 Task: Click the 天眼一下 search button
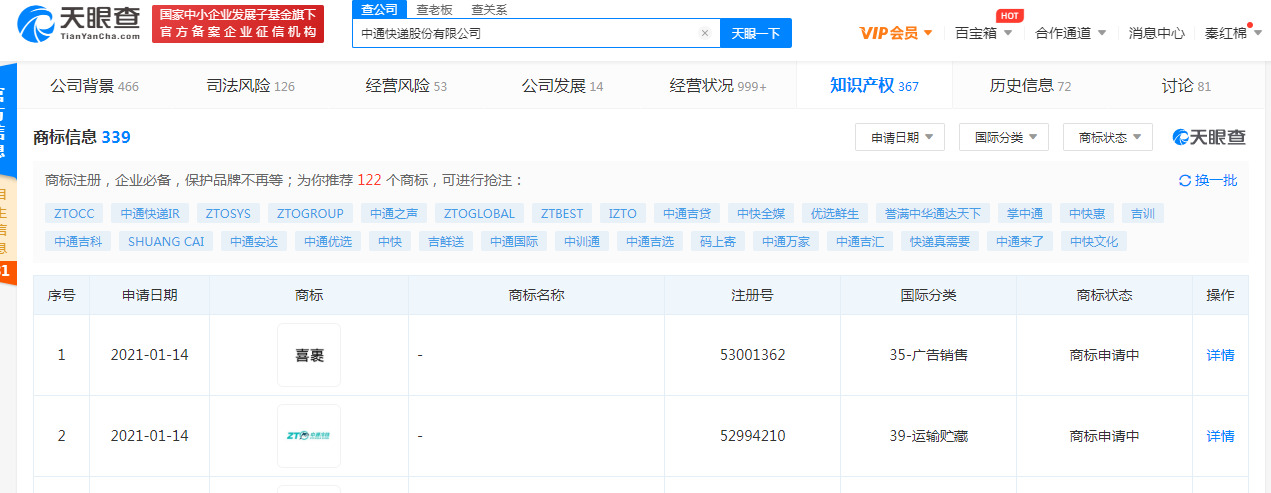click(x=756, y=33)
